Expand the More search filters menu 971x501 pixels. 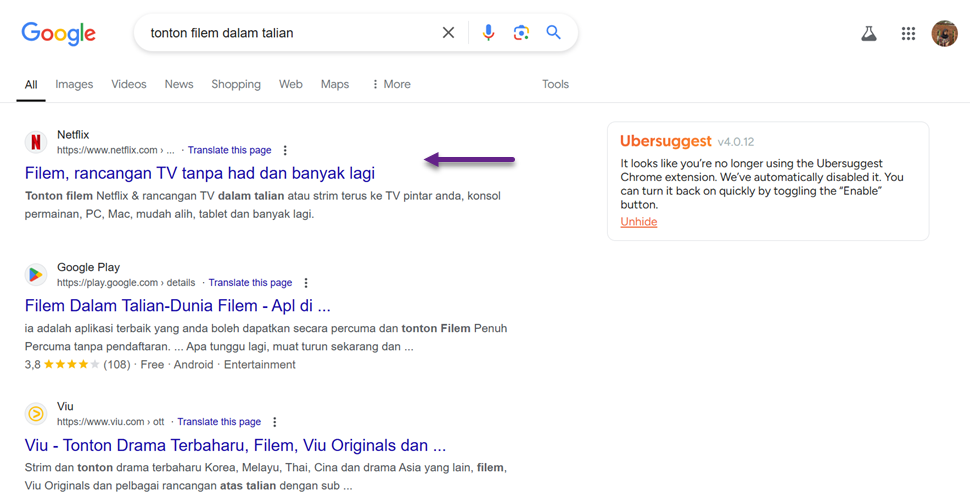point(391,84)
